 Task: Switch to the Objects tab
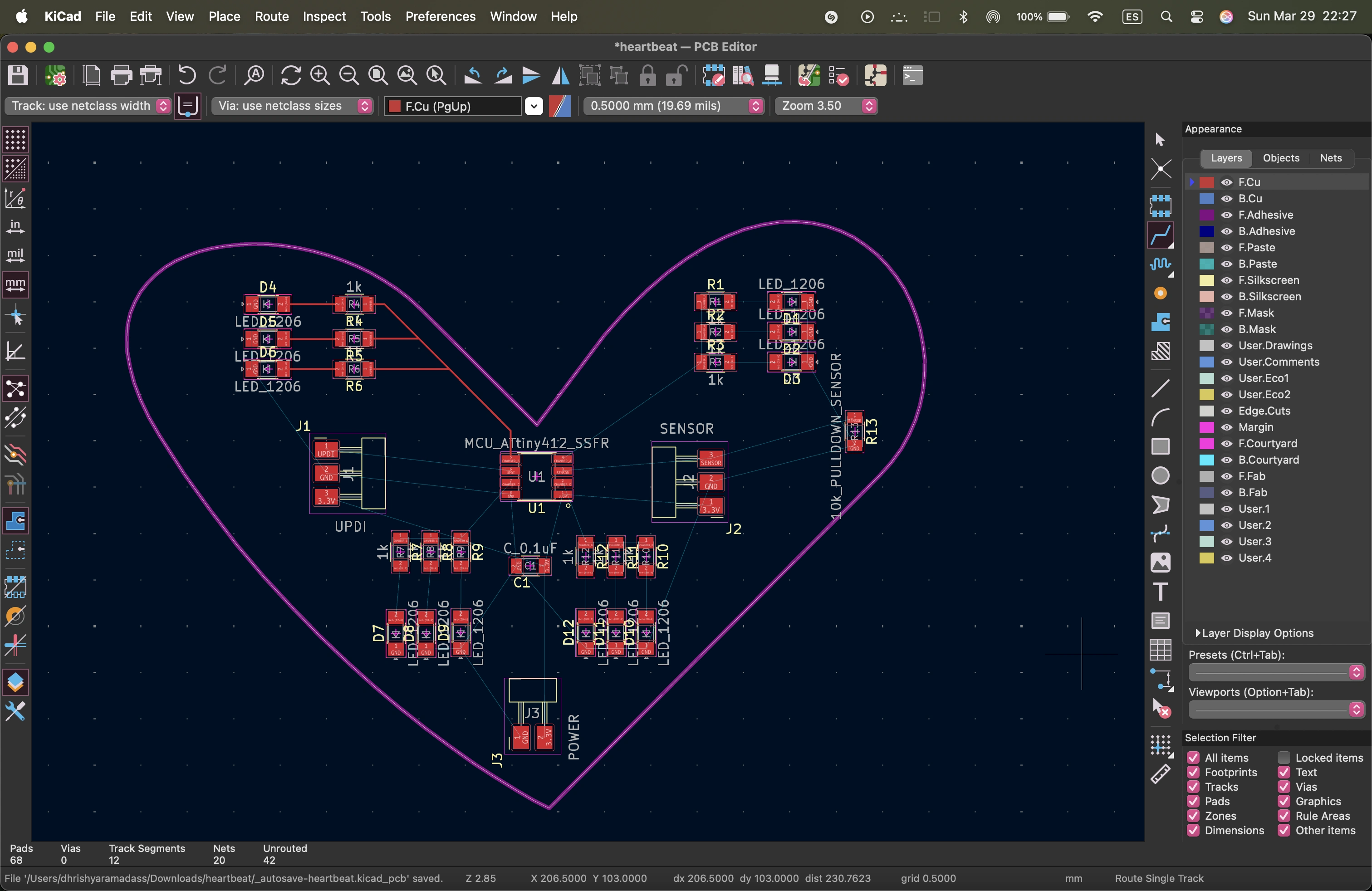(1281, 158)
